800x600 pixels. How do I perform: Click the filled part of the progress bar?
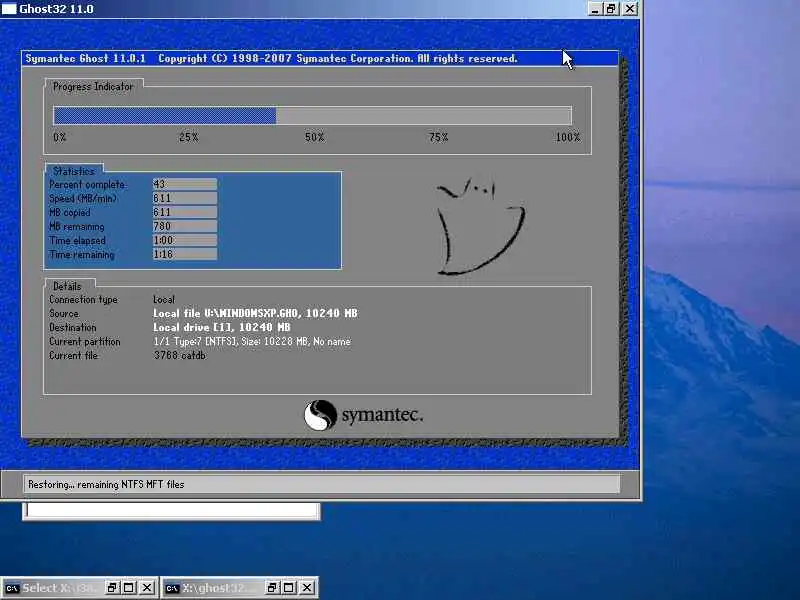(165, 115)
